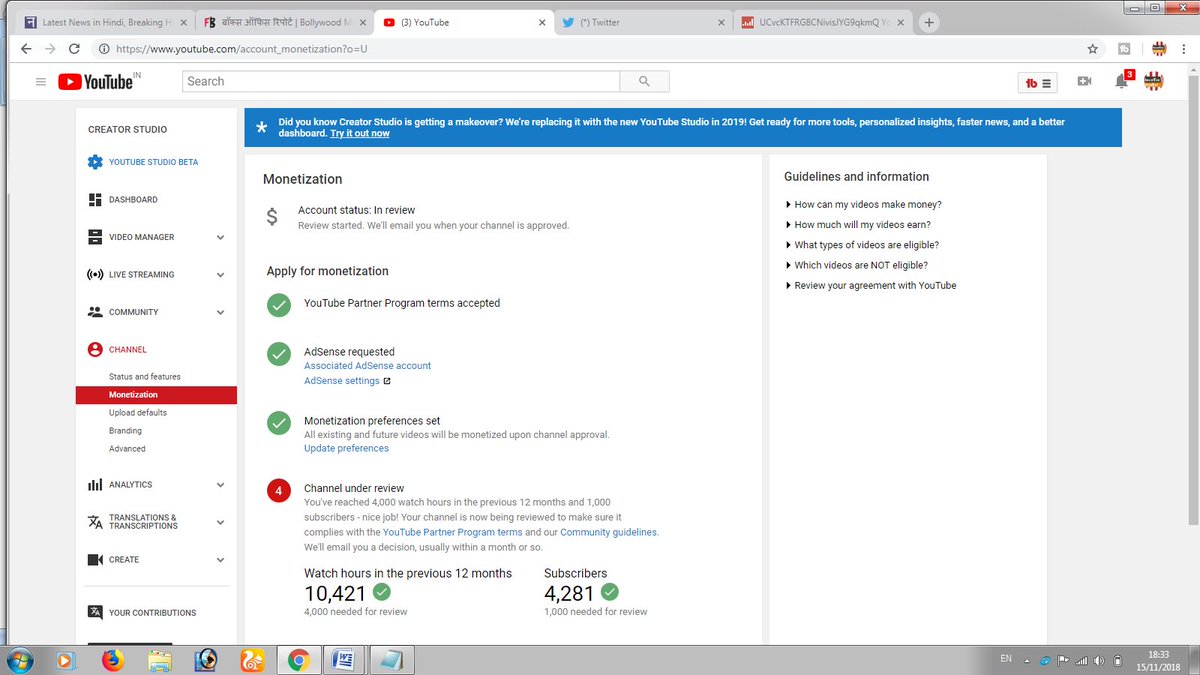This screenshot has height=675, width=1200.
Task: Click the Create camera icon
Action: click(x=95, y=560)
